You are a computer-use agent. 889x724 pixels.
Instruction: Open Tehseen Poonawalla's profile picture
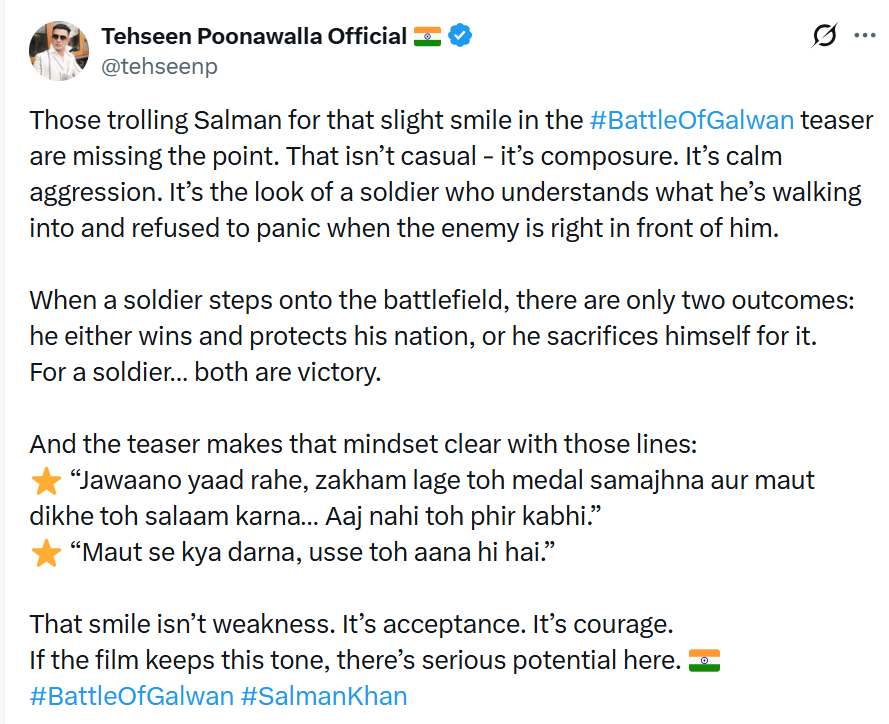point(59,50)
